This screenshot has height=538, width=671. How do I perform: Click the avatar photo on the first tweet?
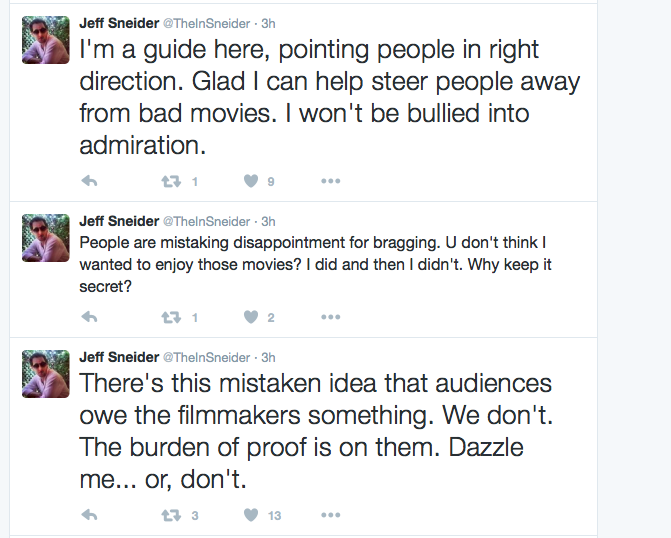(x=46, y=40)
